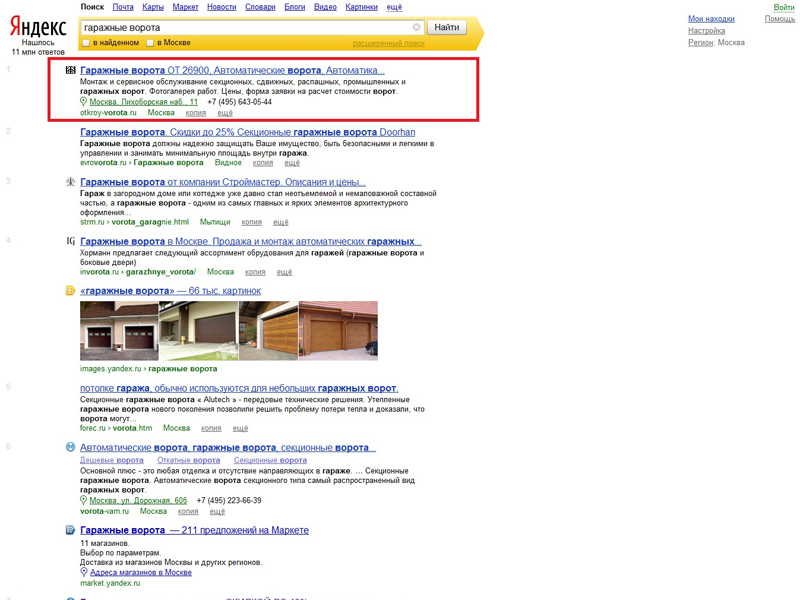This screenshot has height=600, width=800.
Task: Open second thumbnail with dark brown garage door
Action: [198, 331]
